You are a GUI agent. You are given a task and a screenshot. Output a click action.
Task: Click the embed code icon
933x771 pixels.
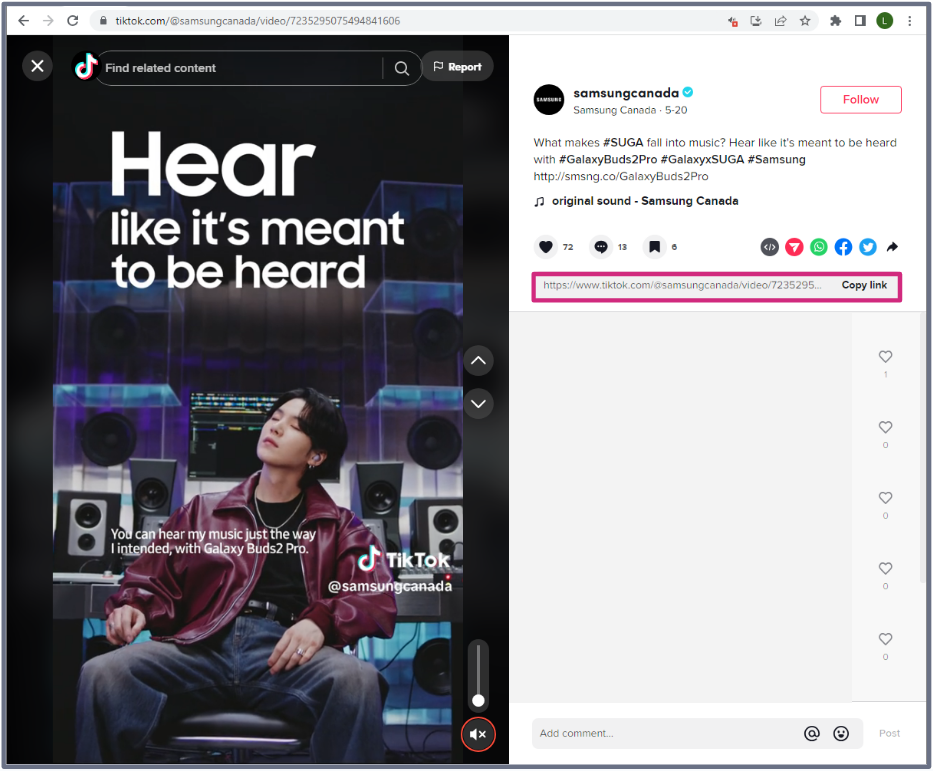(769, 247)
